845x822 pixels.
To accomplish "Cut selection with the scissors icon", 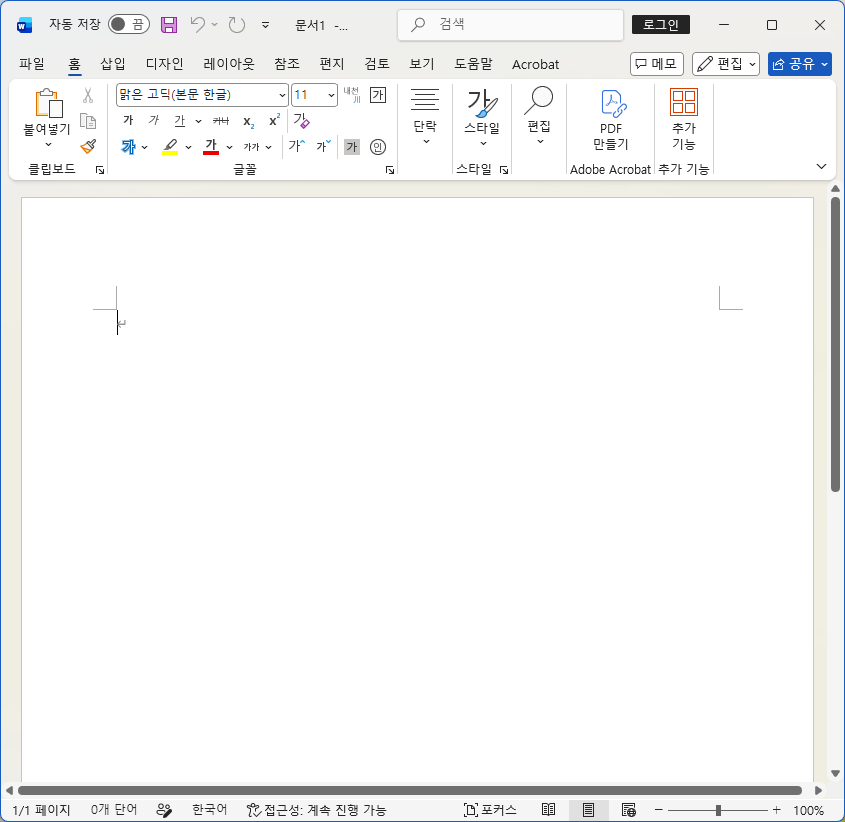I will [x=88, y=95].
